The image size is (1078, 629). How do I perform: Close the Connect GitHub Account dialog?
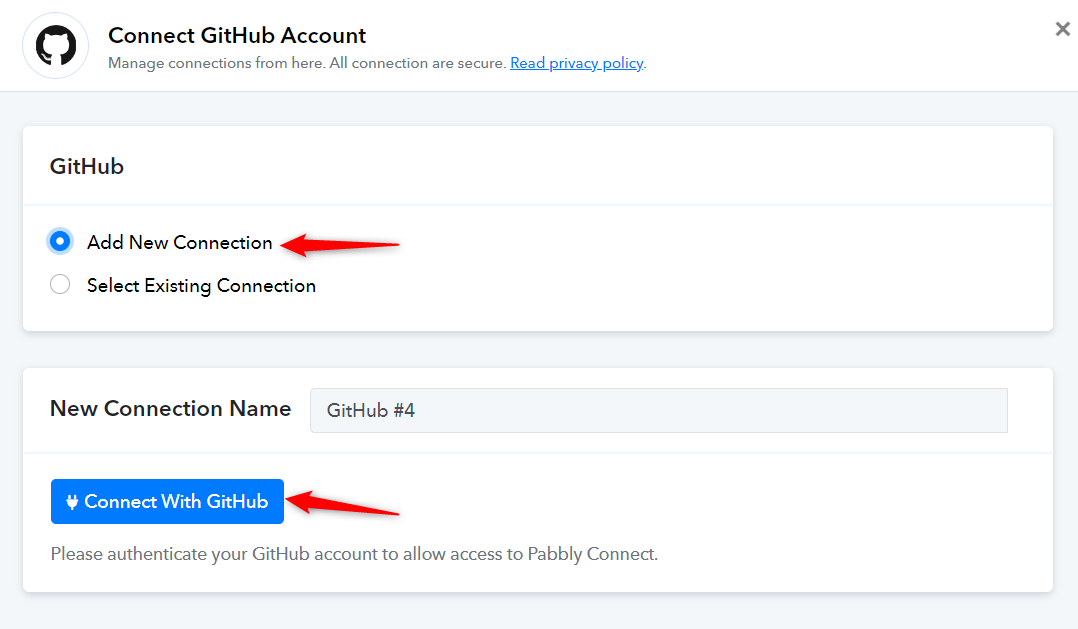1062,29
